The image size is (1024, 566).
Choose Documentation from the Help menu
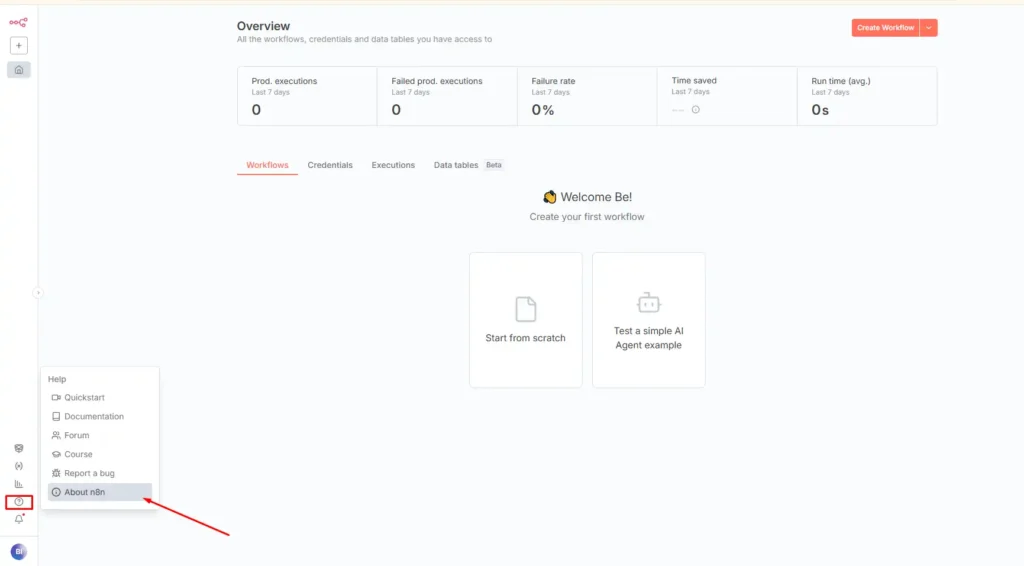(x=94, y=416)
